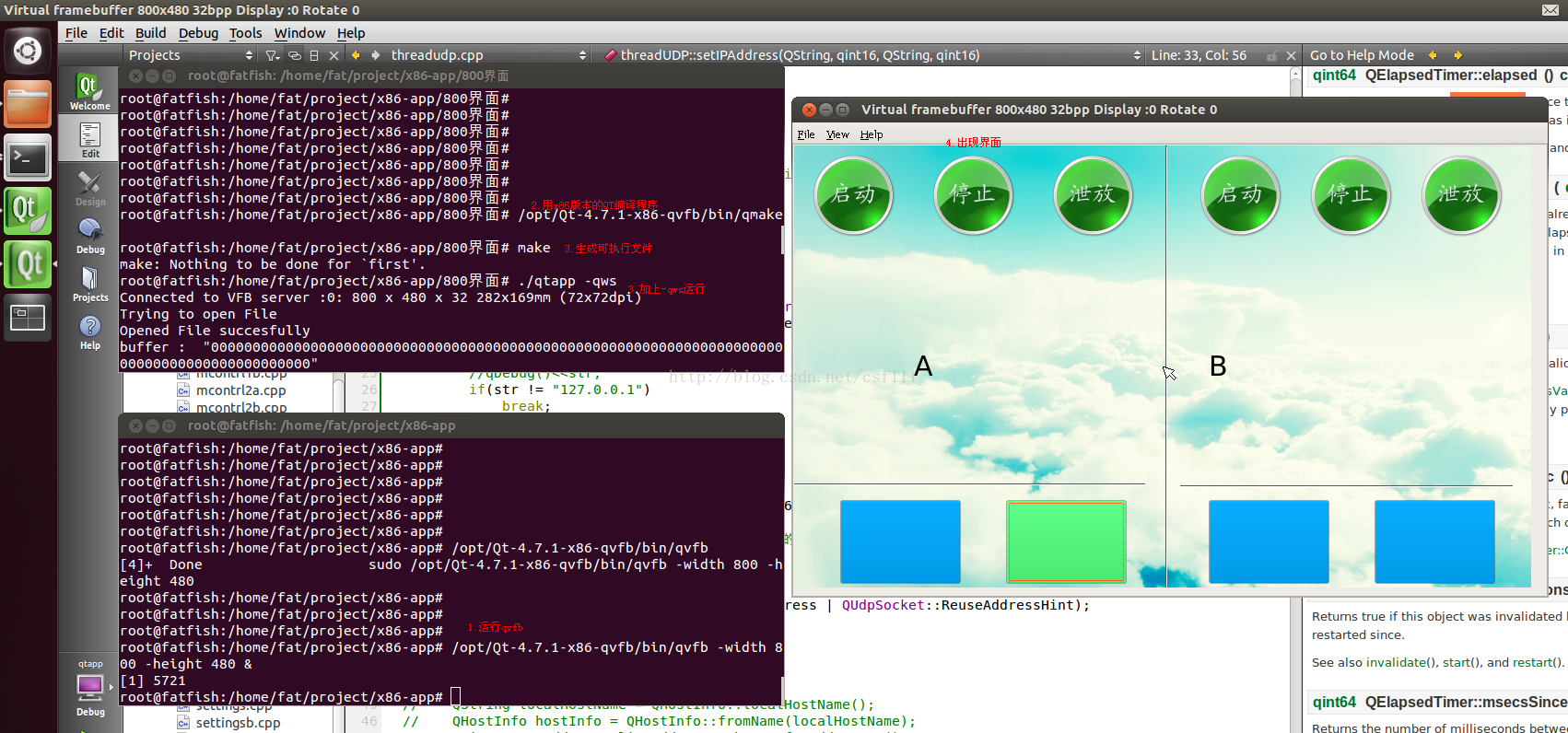This screenshot has height=733, width=1568.
Task: Click Line 33, Col 56 position indicator
Action: [x=1199, y=55]
